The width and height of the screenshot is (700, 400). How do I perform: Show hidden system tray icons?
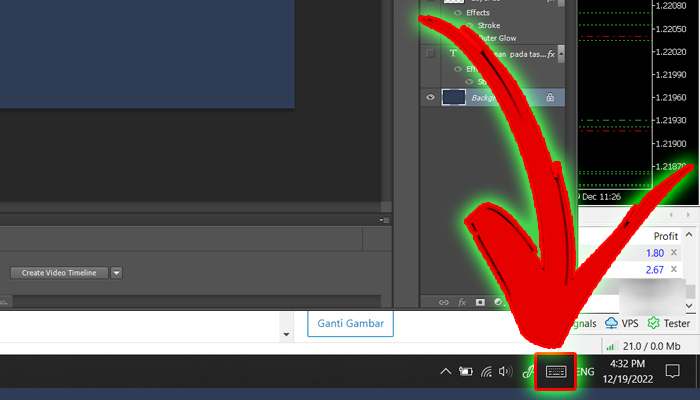445,372
